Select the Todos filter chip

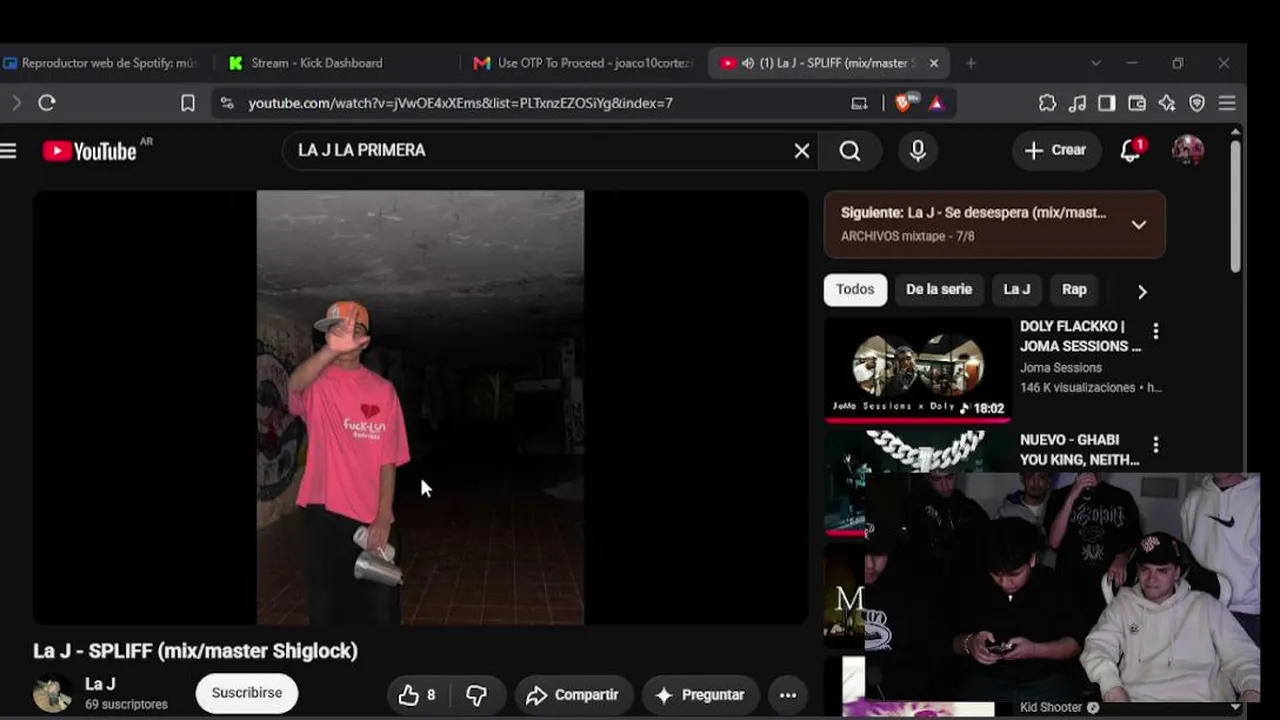point(855,290)
